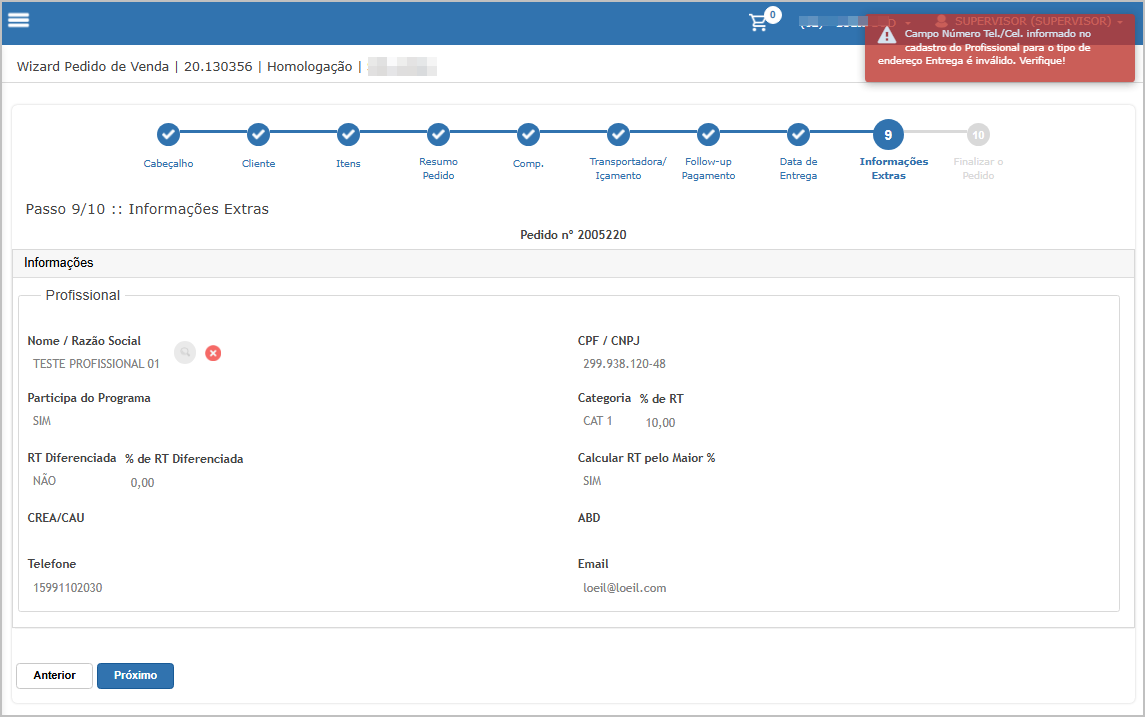The image size is (1145, 717).
Task: Open the shopping cart
Action: coord(760,23)
